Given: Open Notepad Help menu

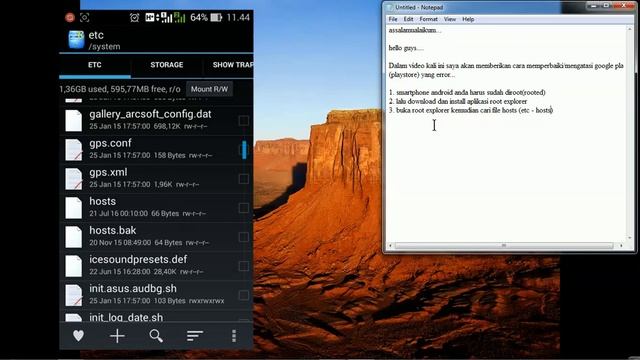Looking at the screenshot, I should (x=468, y=19).
